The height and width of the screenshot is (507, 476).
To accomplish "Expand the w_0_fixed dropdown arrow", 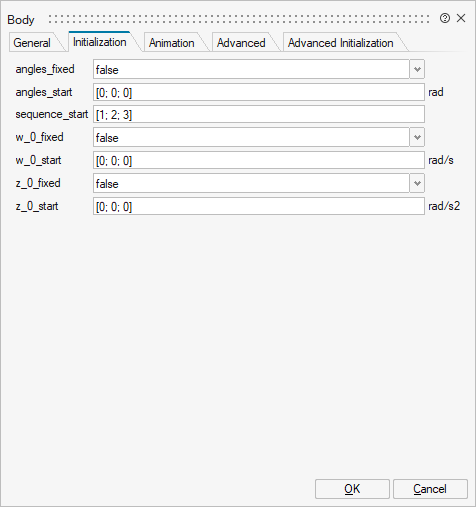I will pyautogui.click(x=417, y=137).
